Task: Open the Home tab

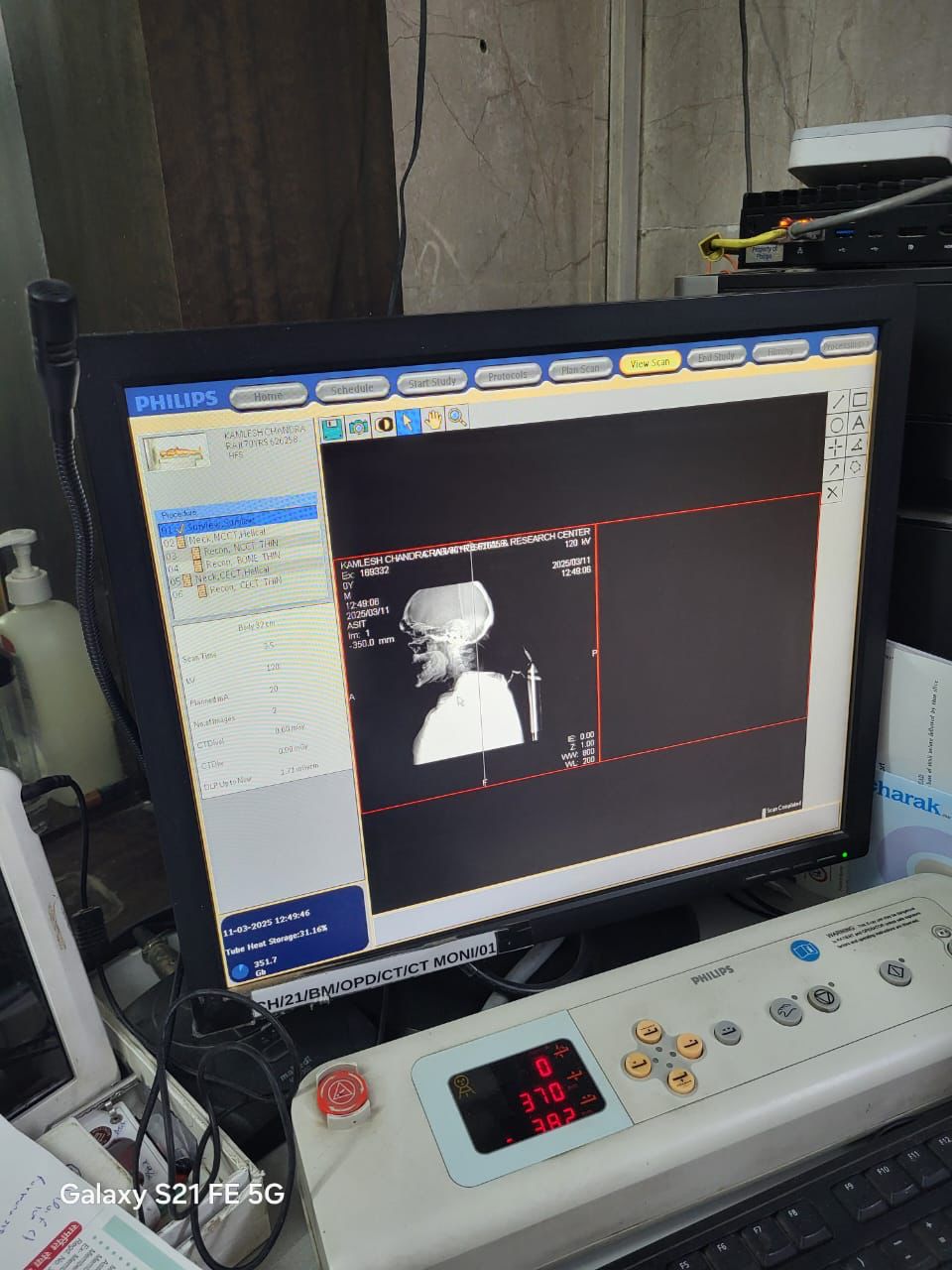Action: click(x=268, y=395)
